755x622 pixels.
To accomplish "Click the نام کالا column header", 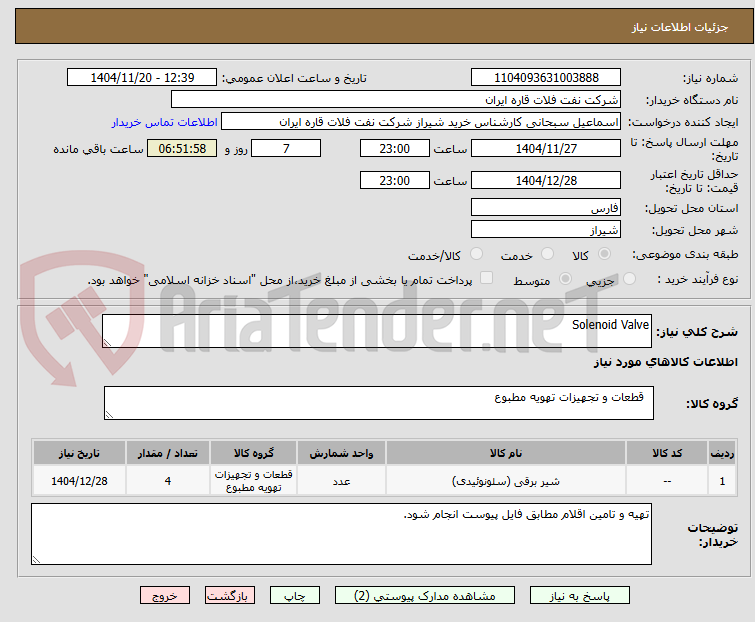I will [506, 453].
